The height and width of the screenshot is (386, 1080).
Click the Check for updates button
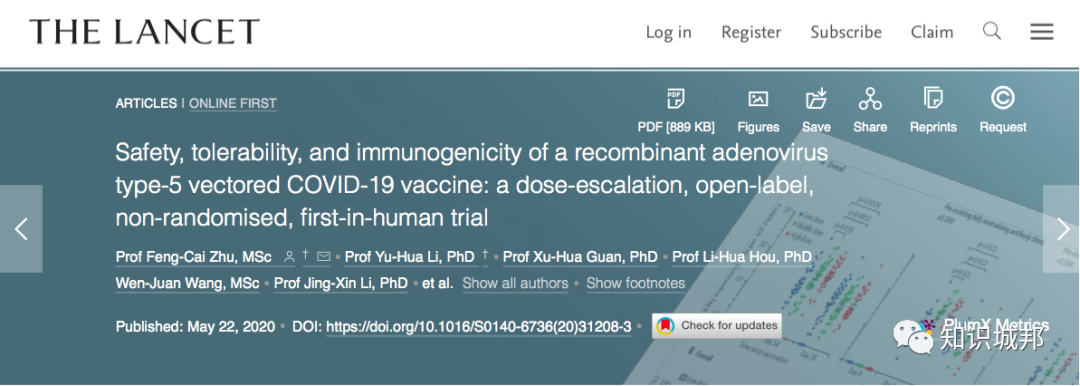click(717, 325)
